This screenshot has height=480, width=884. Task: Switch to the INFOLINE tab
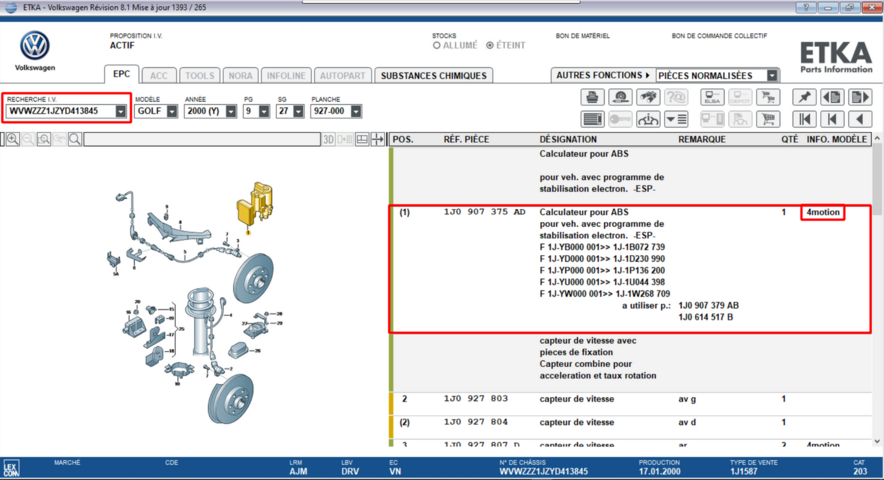click(x=286, y=76)
